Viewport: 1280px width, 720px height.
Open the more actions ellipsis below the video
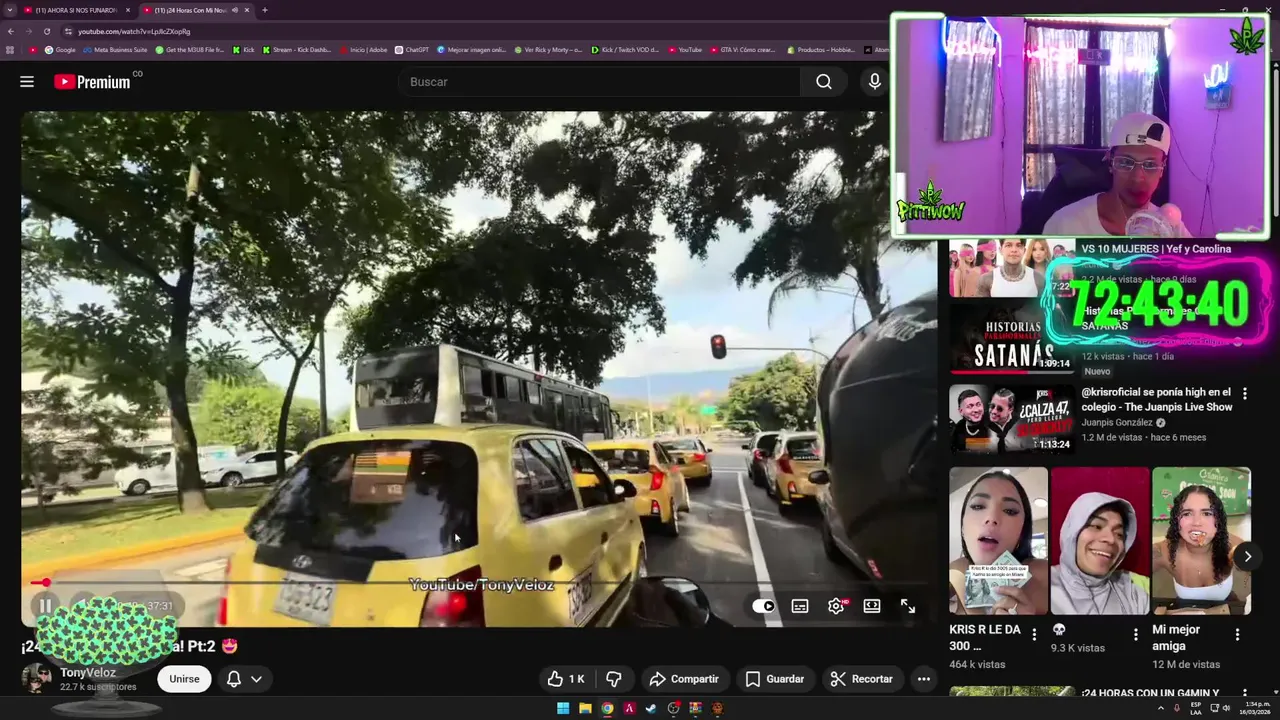pos(924,679)
